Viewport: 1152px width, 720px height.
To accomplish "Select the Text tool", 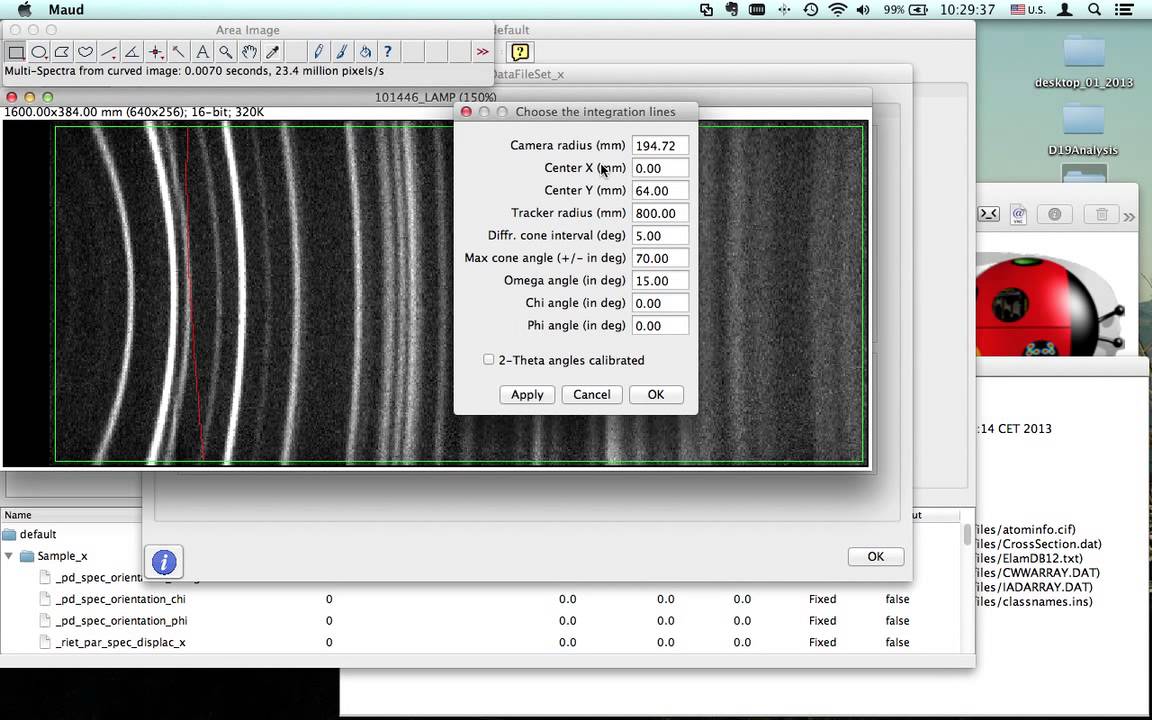I will [x=202, y=52].
